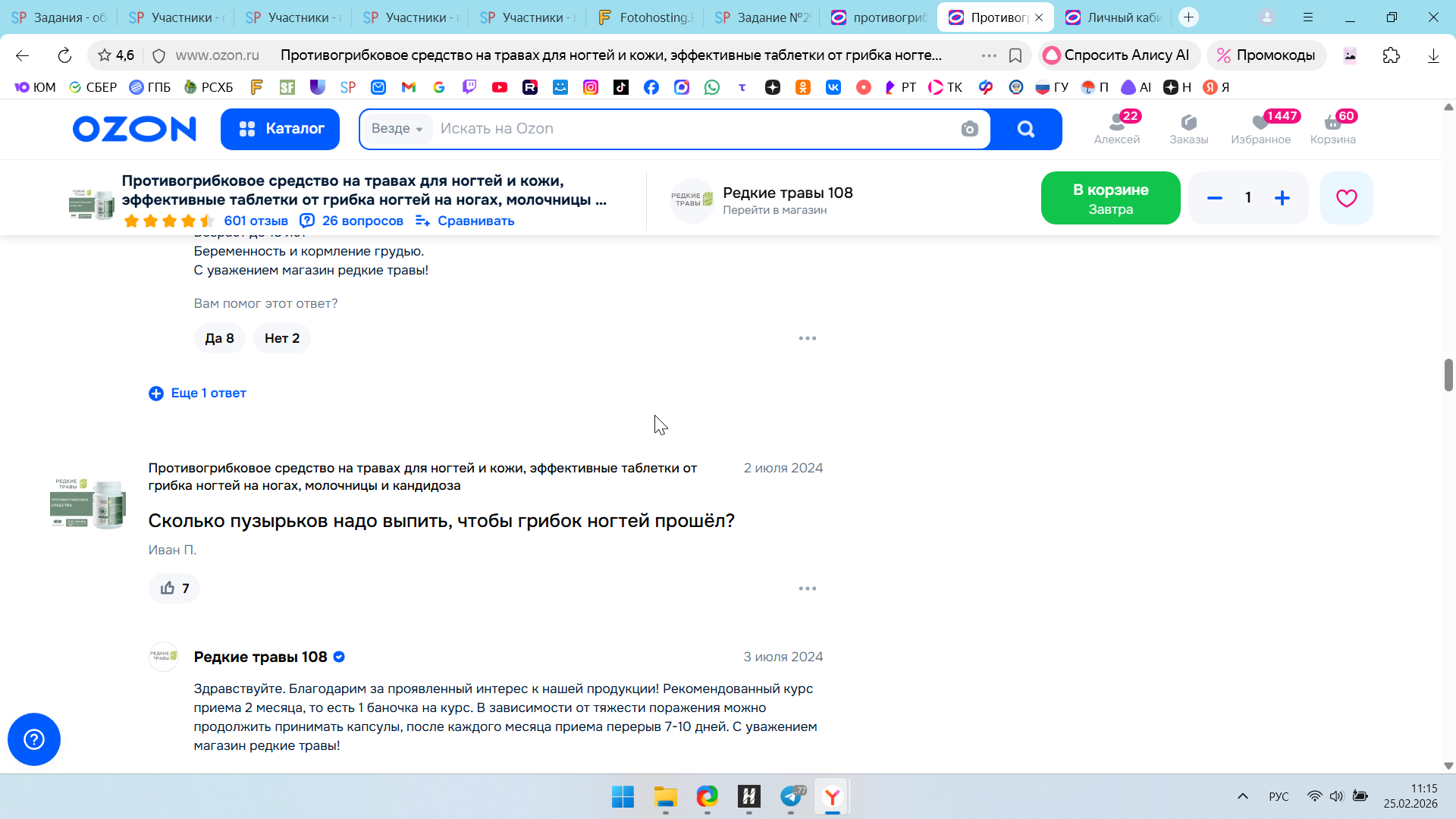
Task: Click the camera image search icon
Action: (969, 129)
